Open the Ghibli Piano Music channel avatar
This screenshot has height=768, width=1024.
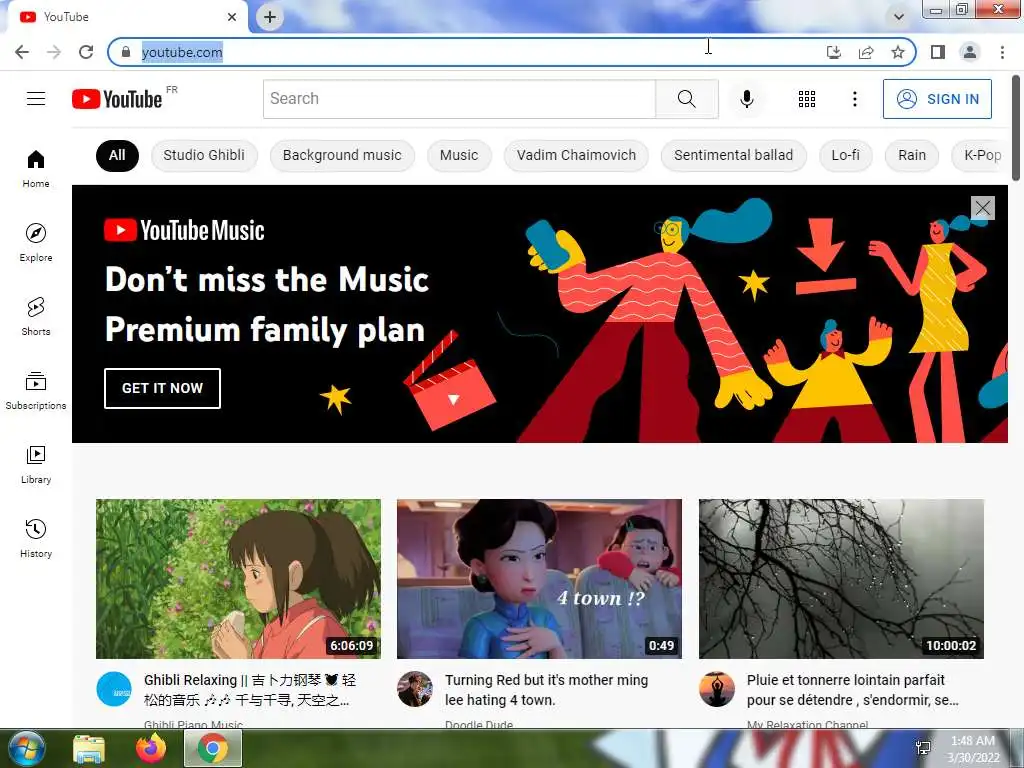click(x=114, y=689)
